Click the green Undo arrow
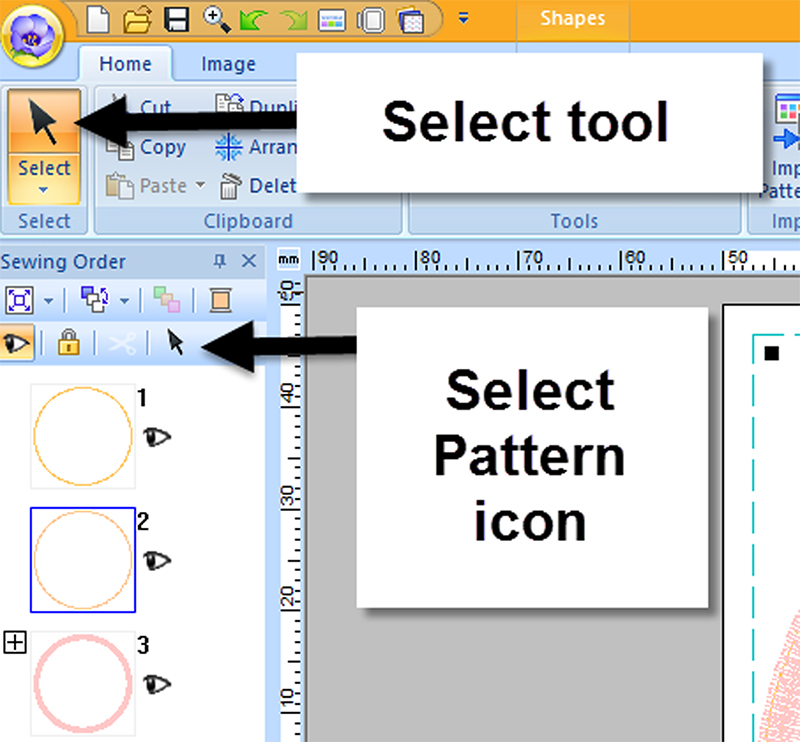This screenshot has height=742, width=800. (x=254, y=17)
